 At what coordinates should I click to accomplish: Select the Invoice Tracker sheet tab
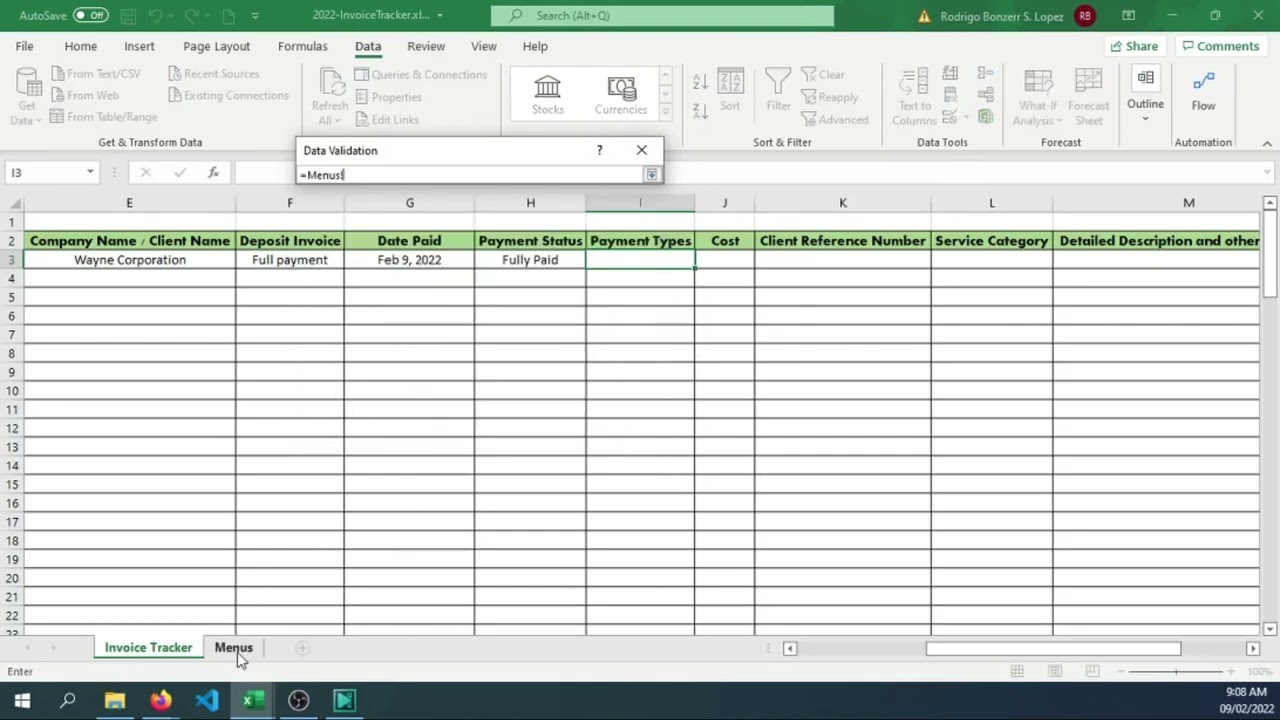coord(148,648)
